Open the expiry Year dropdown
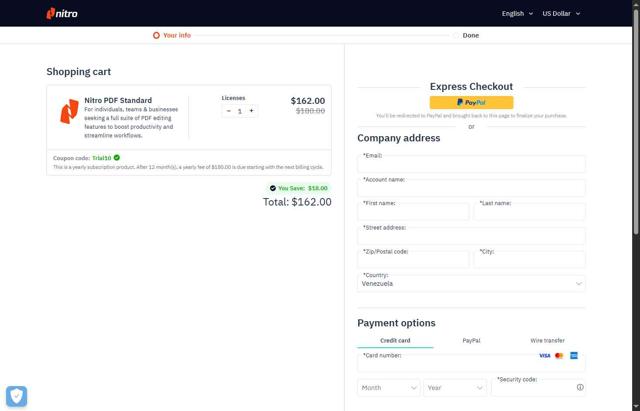The width and height of the screenshot is (640, 411). click(455, 388)
